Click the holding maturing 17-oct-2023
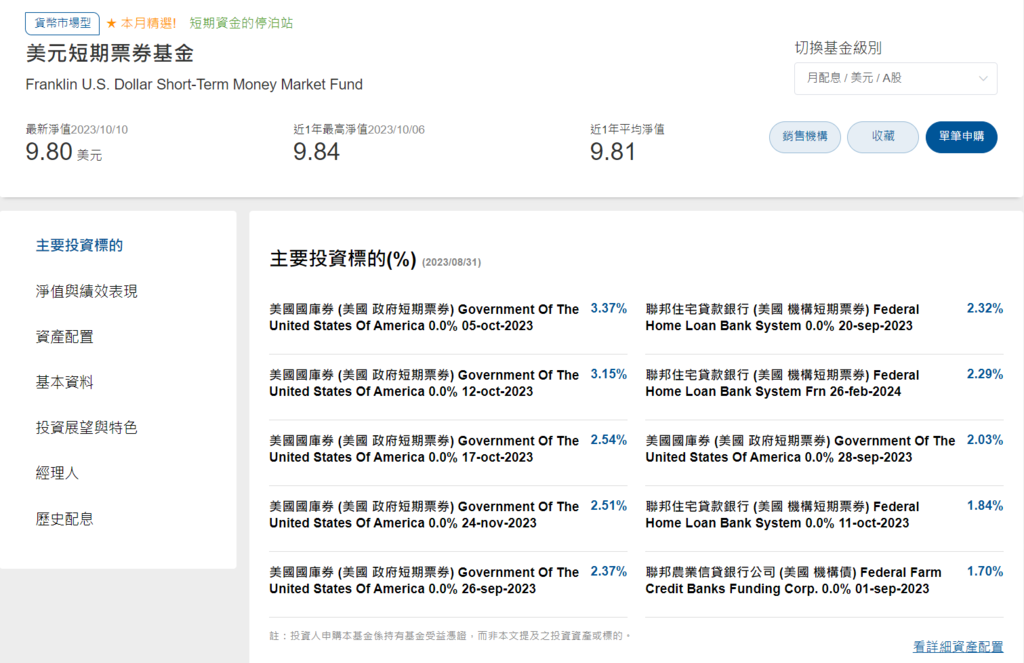This screenshot has height=663, width=1024. (424, 449)
